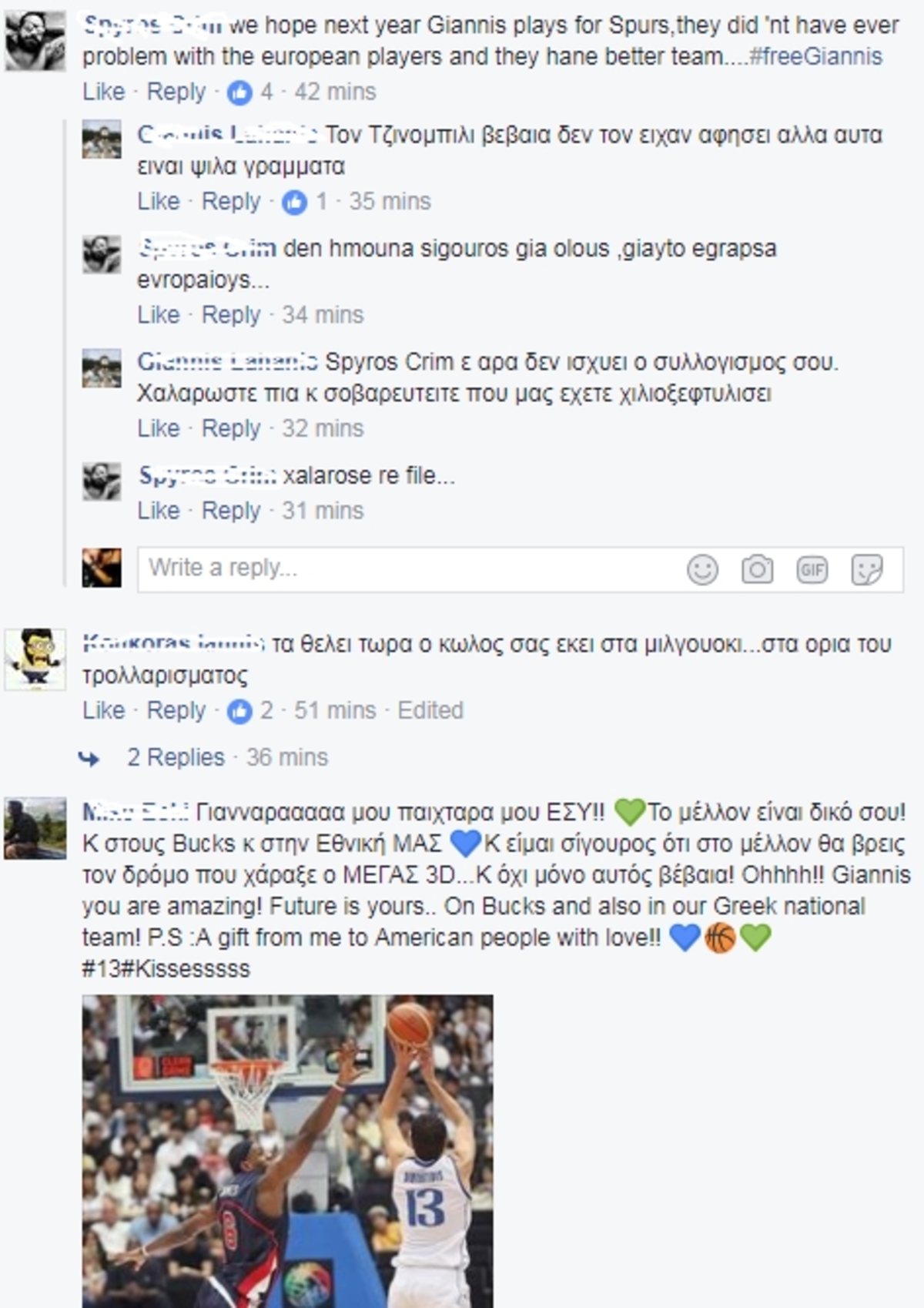Reply to the 'den hmouna sigouros' comment
Screen dimensions: 924x1308
coord(231,315)
